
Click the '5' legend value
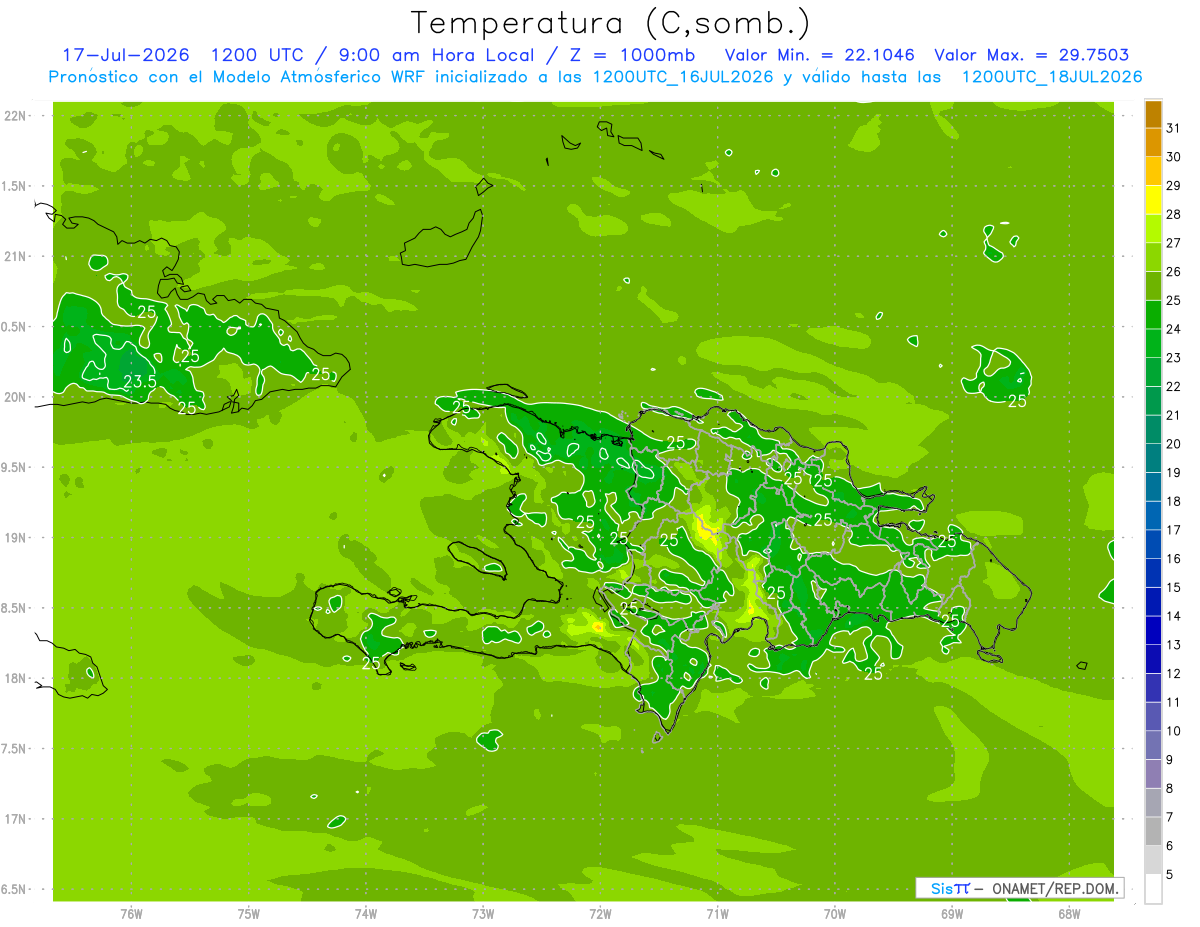[1170, 874]
